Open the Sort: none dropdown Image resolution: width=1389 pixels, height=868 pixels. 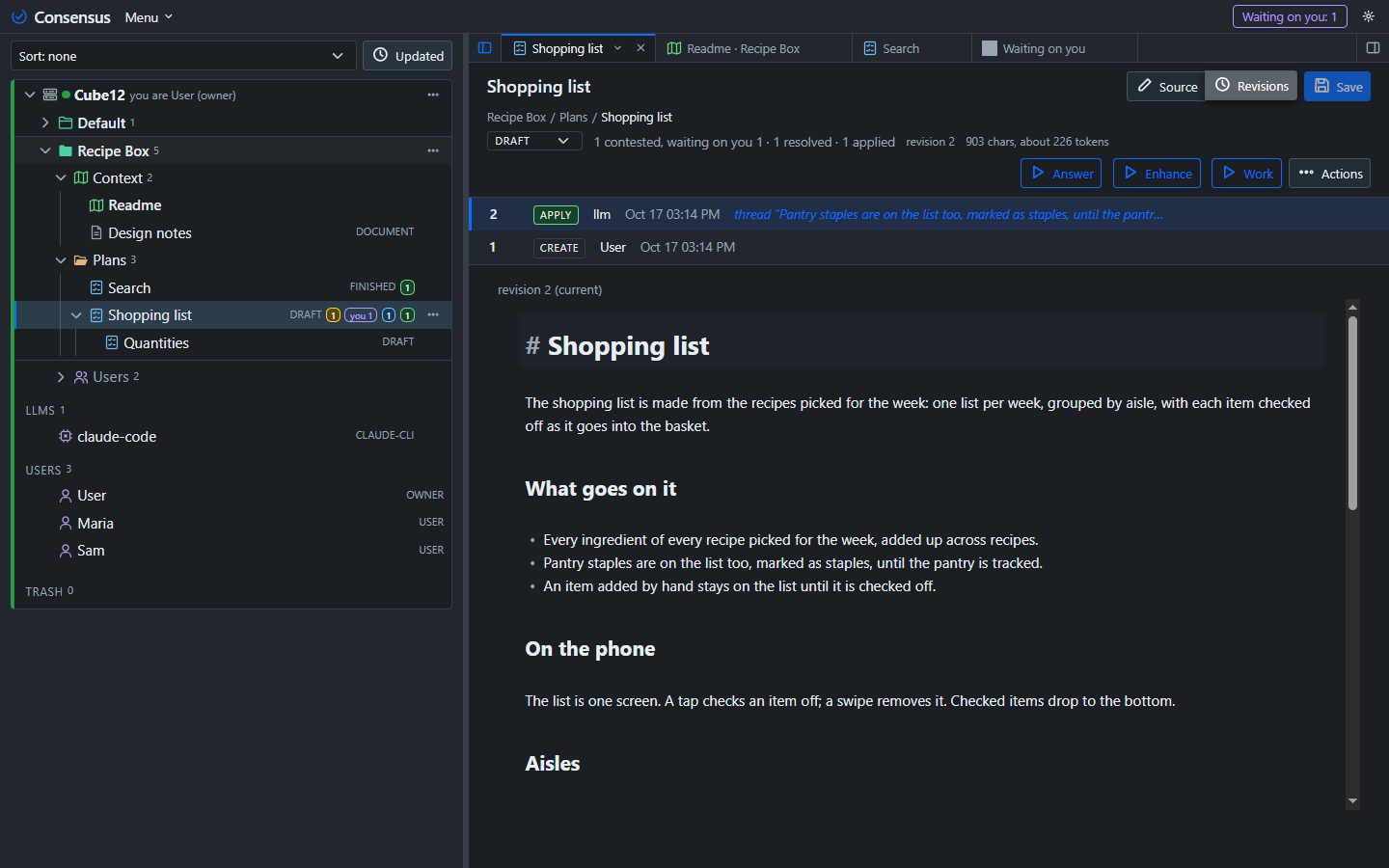[x=183, y=56]
